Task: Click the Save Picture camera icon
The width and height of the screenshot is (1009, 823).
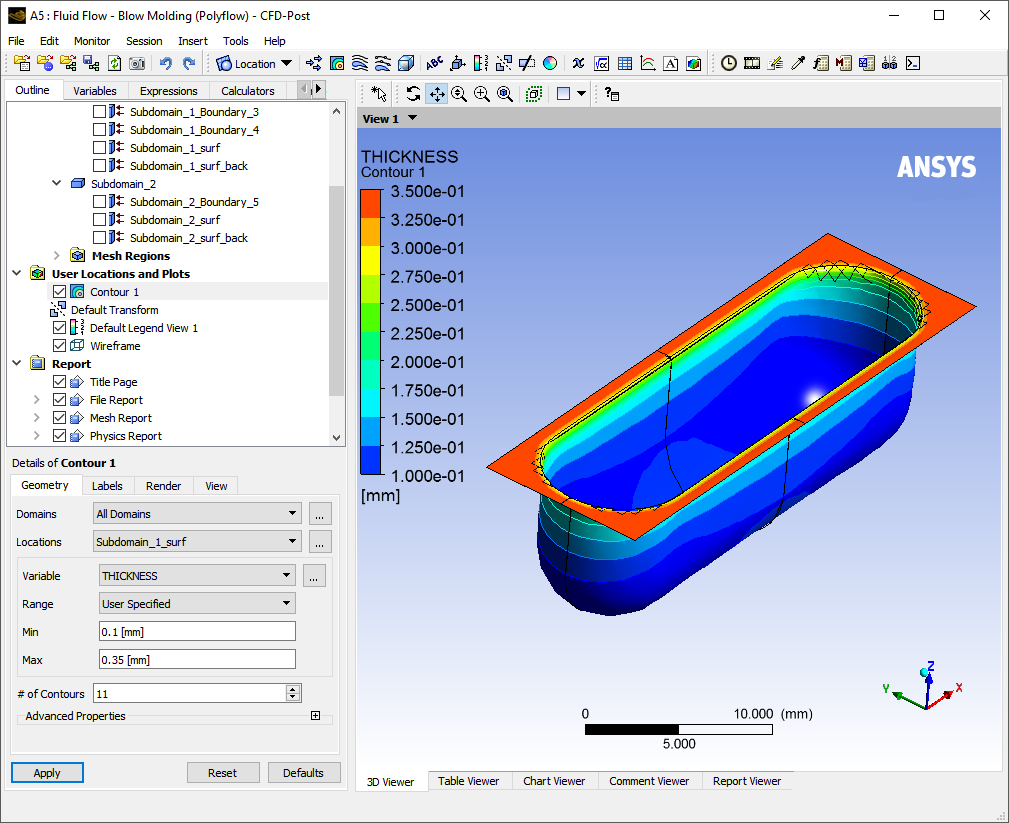Action: point(137,63)
